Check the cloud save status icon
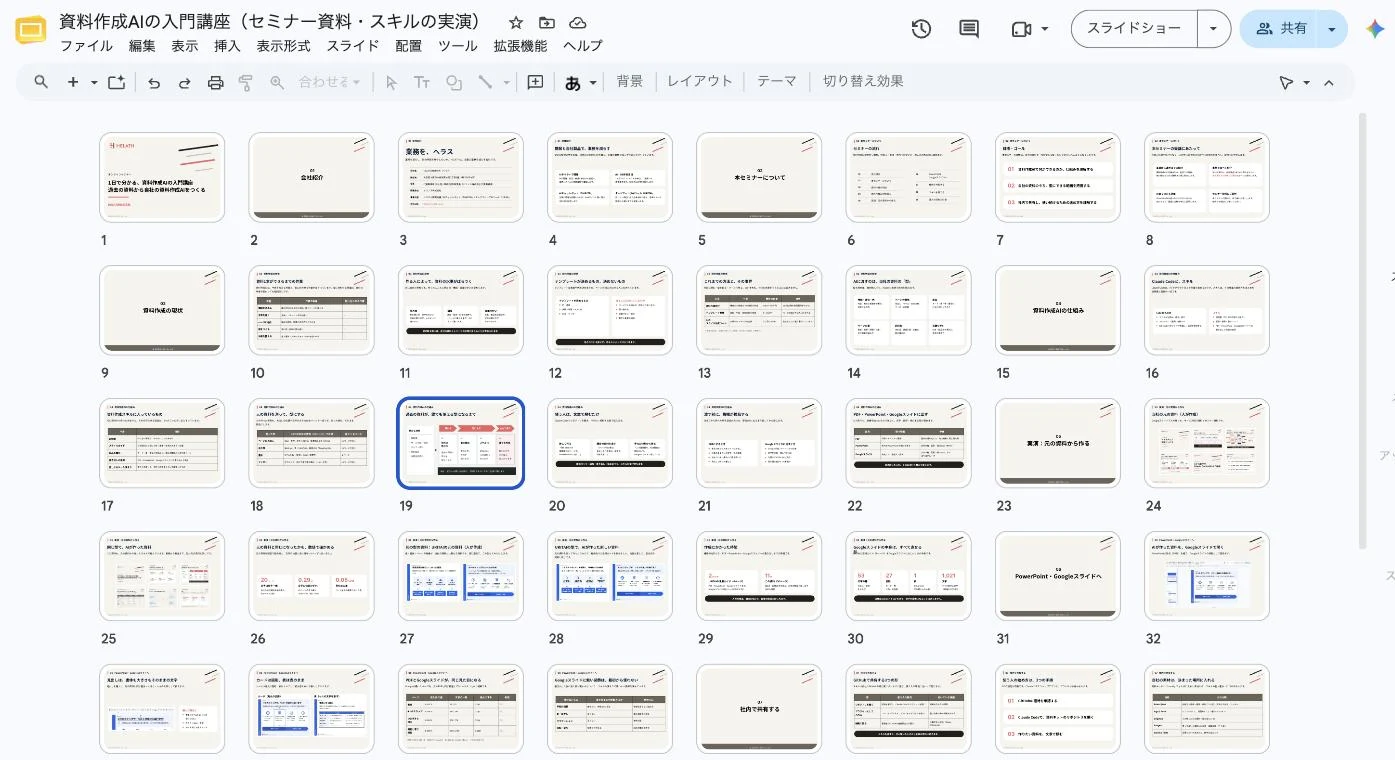This screenshot has height=760, width=1395. click(577, 22)
